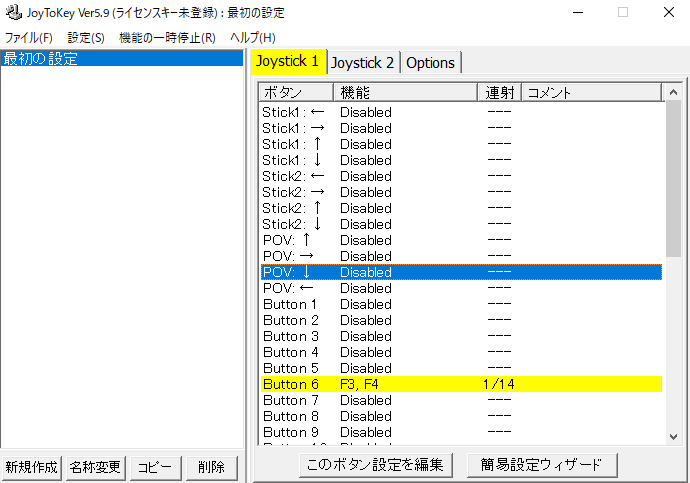690x483 pixels.
Task: Select the Button 9 row
Action: tap(461, 432)
